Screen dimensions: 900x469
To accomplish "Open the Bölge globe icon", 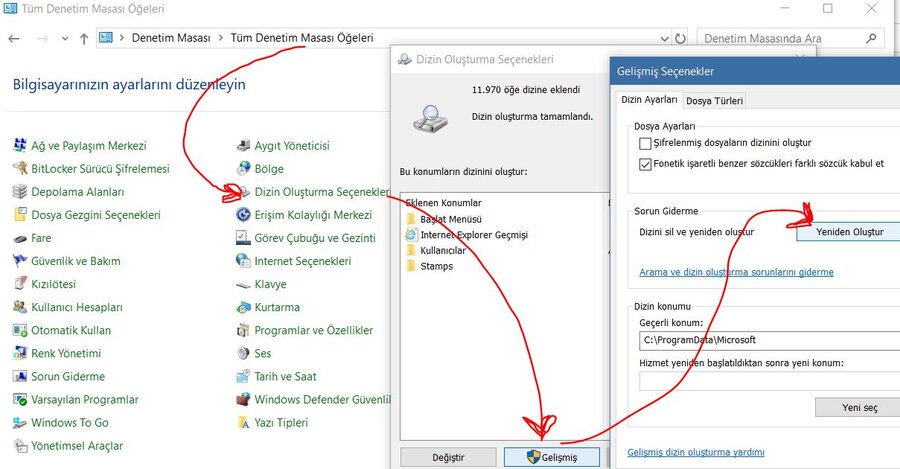I will (x=243, y=168).
